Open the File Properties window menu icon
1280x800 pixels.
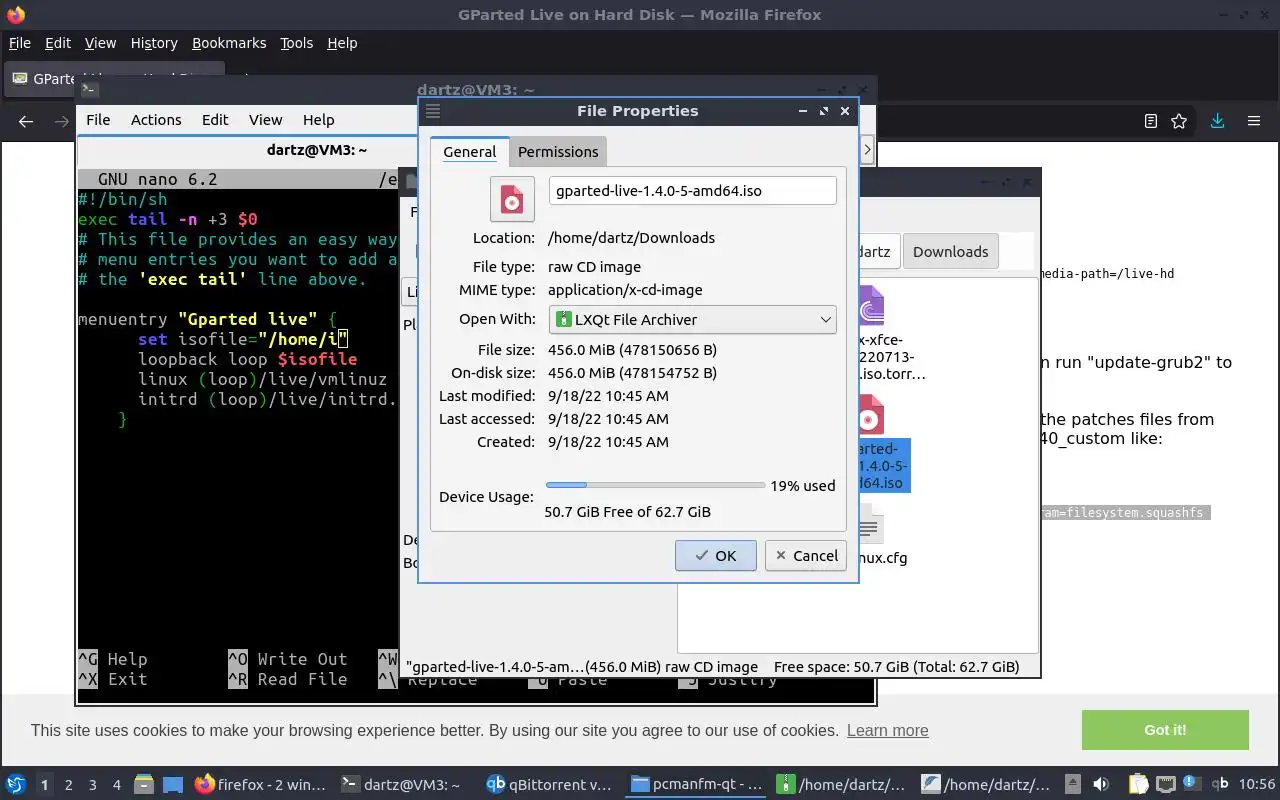pyautogui.click(x=433, y=111)
